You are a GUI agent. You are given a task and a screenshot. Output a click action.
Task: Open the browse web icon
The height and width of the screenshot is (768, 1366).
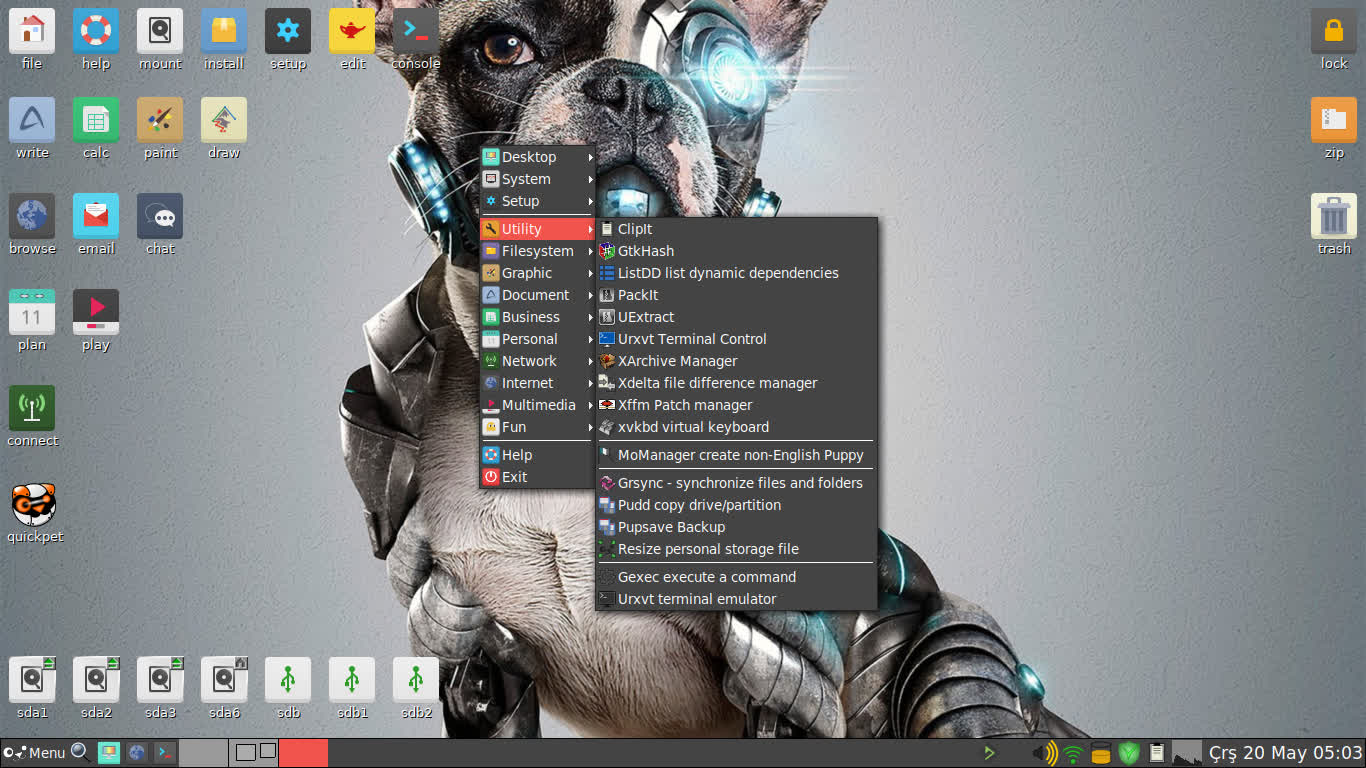(31, 215)
